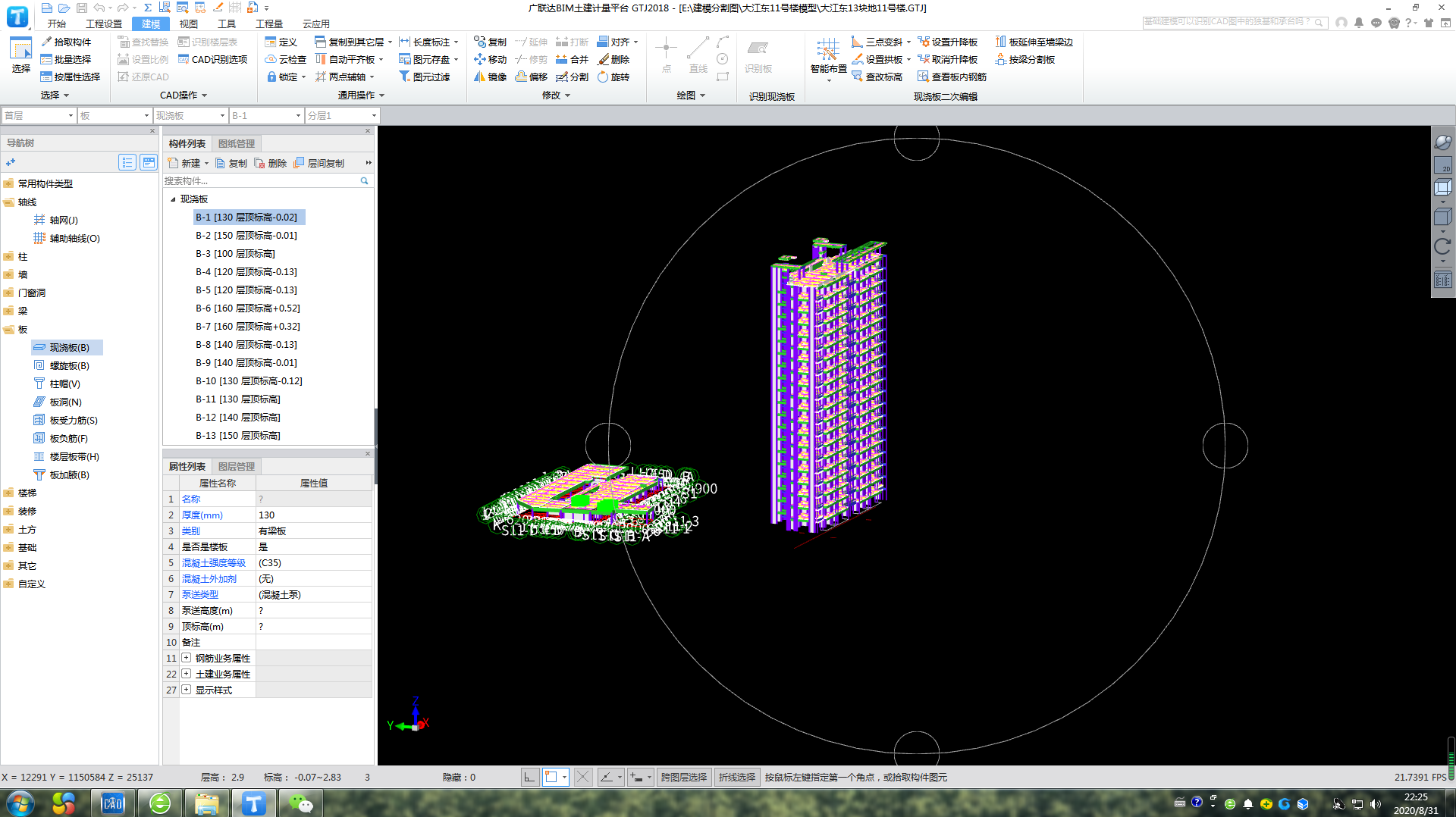This screenshot has width=1456, height=817.
Task: Open the 定义 define tool
Action: 281,42
